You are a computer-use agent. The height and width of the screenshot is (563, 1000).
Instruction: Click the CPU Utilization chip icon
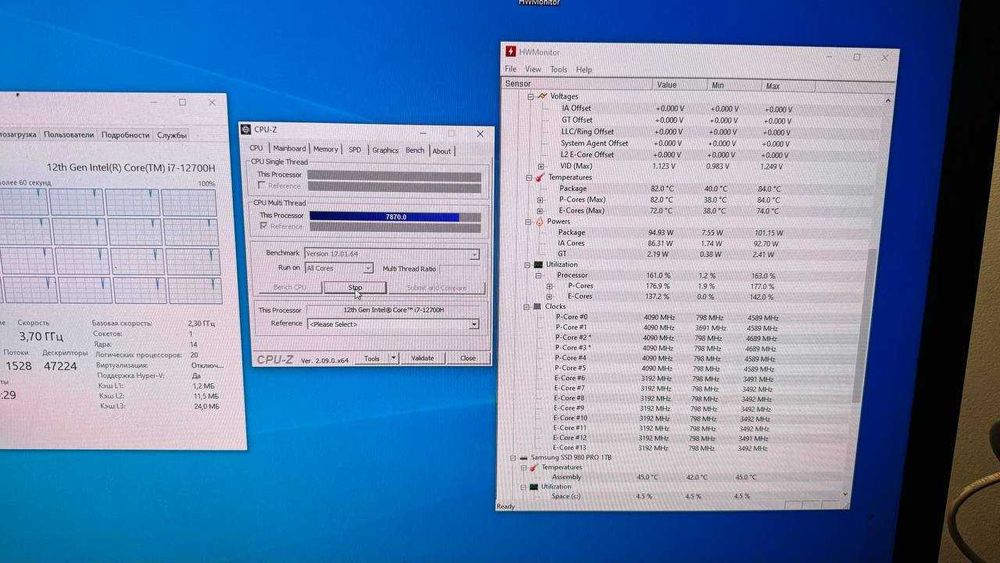pyautogui.click(x=538, y=265)
